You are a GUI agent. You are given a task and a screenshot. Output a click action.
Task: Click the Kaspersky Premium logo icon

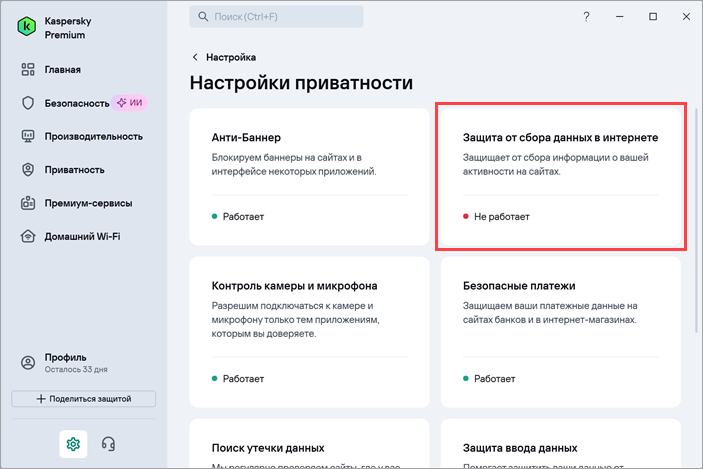26,27
